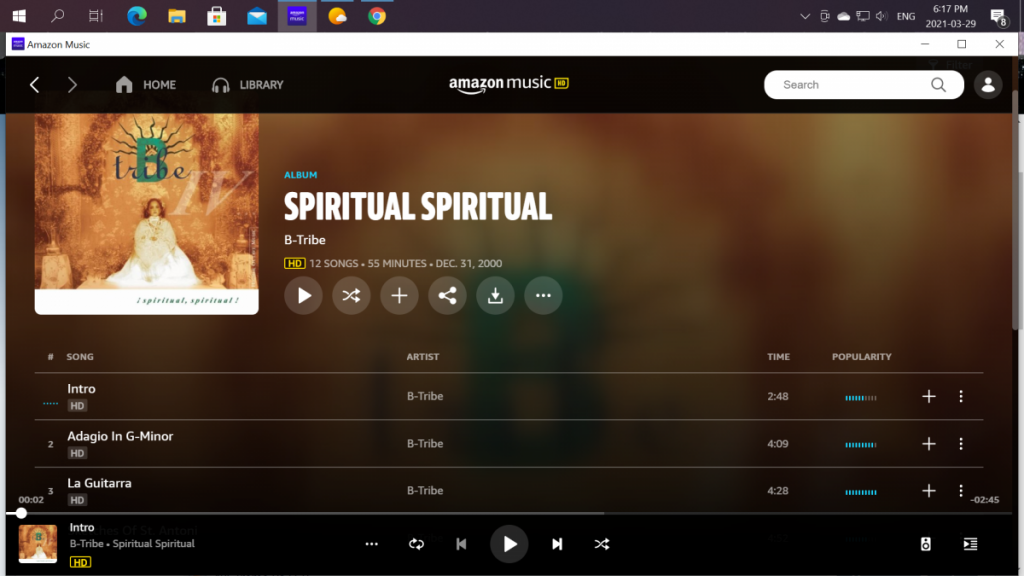Show hidden system tray icons
The width and height of the screenshot is (1024, 576).
805,16
